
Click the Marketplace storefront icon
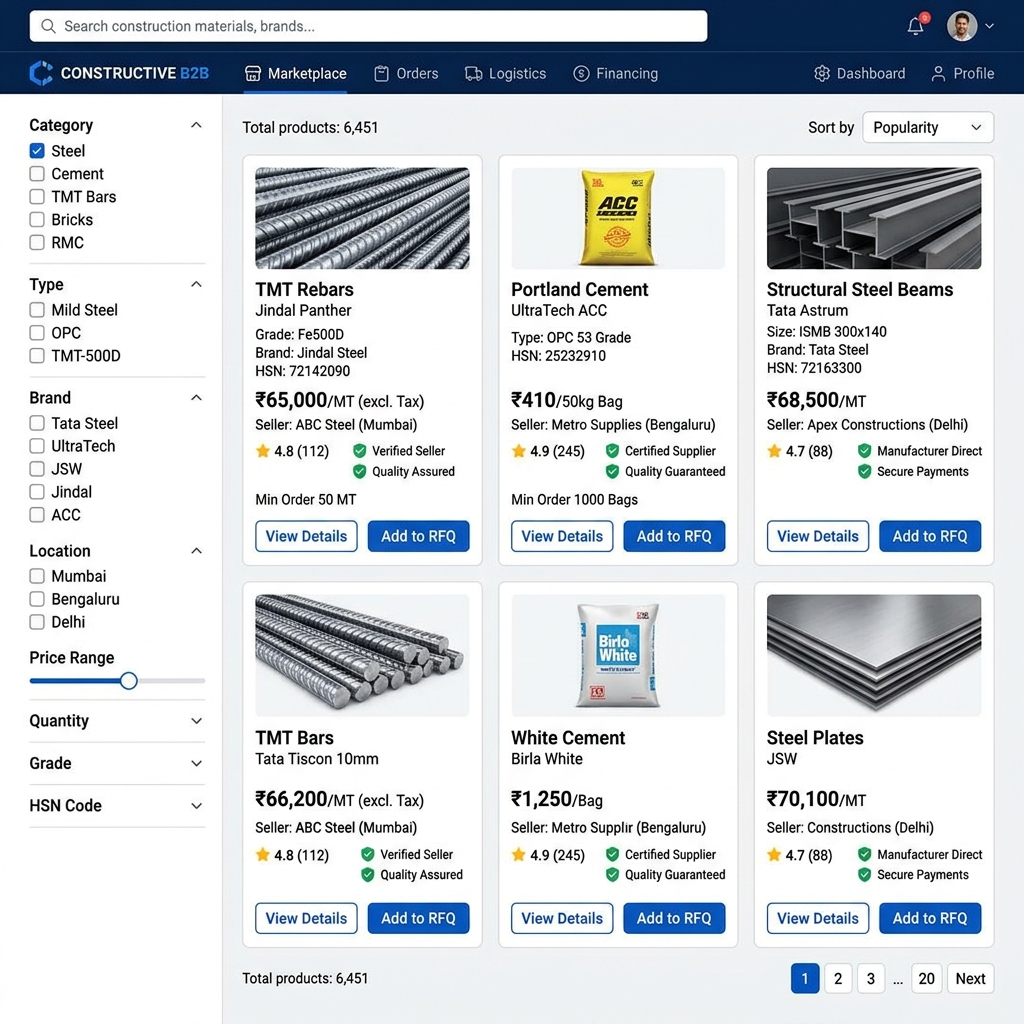coord(253,74)
